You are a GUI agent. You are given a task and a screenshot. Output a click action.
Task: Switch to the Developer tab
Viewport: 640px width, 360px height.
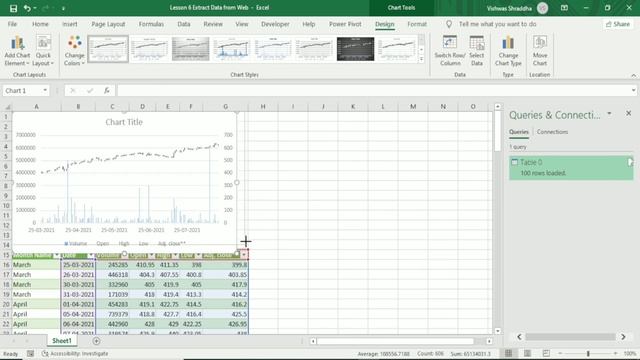pos(275,24)
